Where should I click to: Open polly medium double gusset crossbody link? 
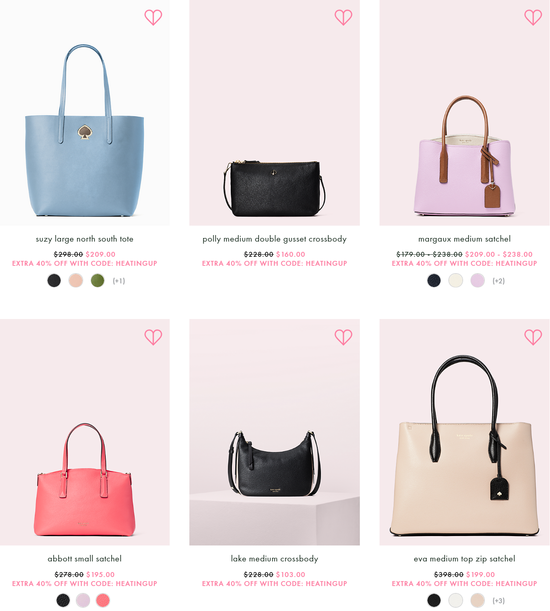(x=274, y=239)
